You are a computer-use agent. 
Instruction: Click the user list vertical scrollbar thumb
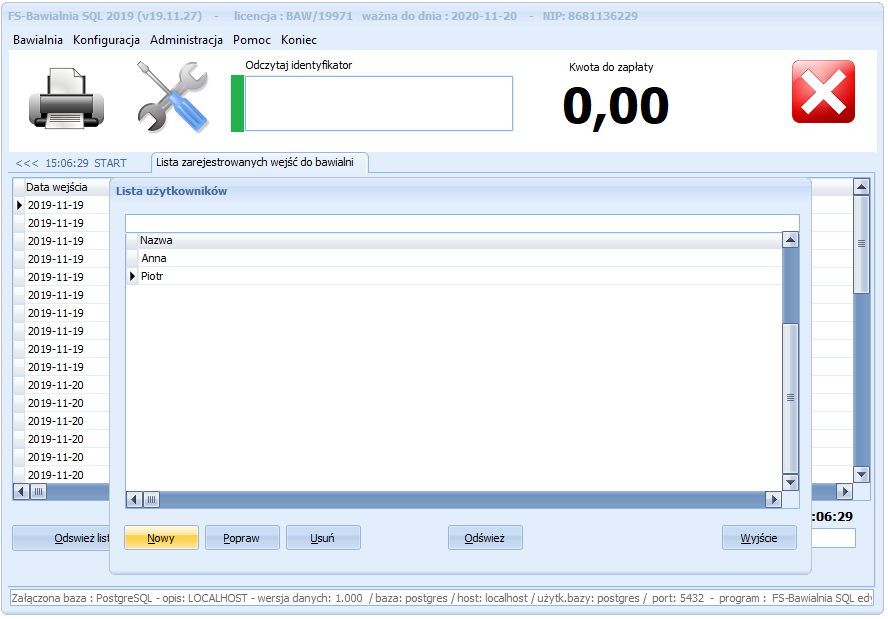point(791,398)
